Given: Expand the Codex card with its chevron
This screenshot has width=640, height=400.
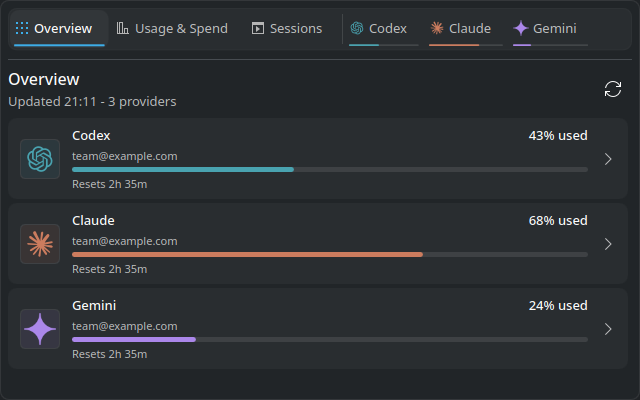Looking at the screenshot, I should point(608,159).
